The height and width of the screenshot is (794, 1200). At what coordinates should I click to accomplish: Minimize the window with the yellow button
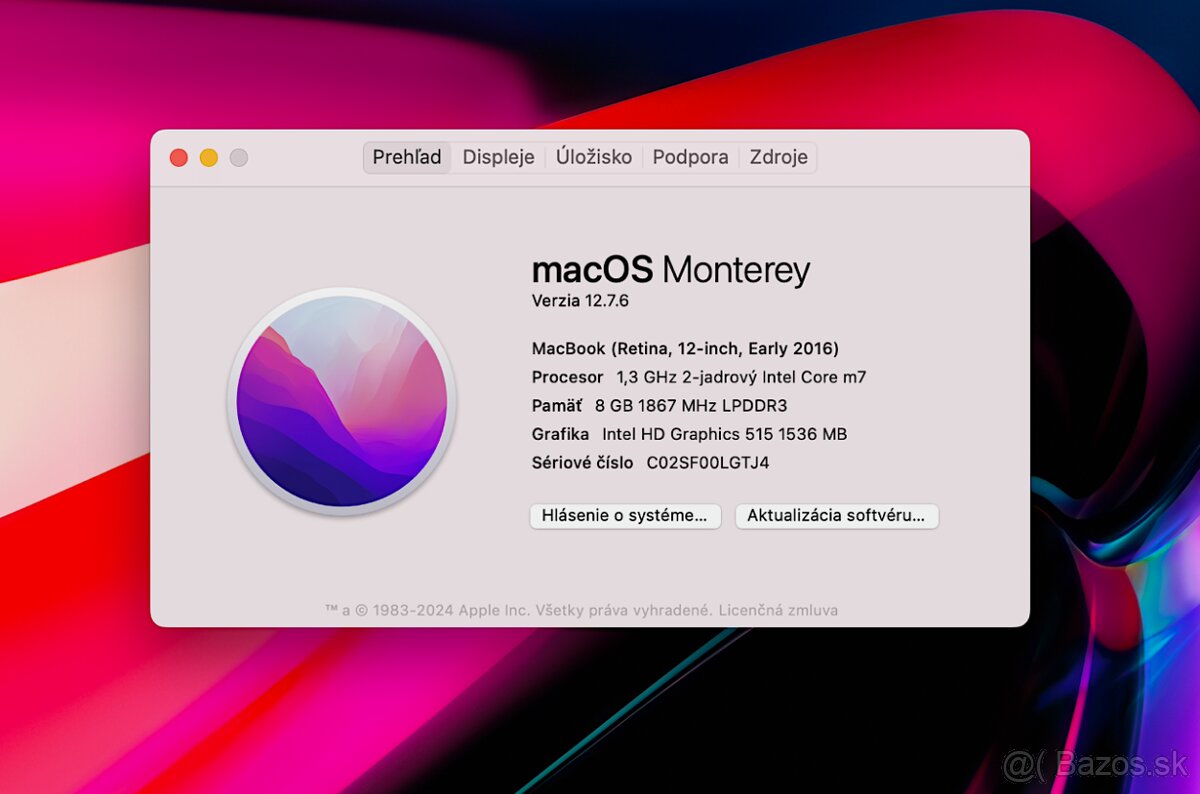tap(209, 158)
